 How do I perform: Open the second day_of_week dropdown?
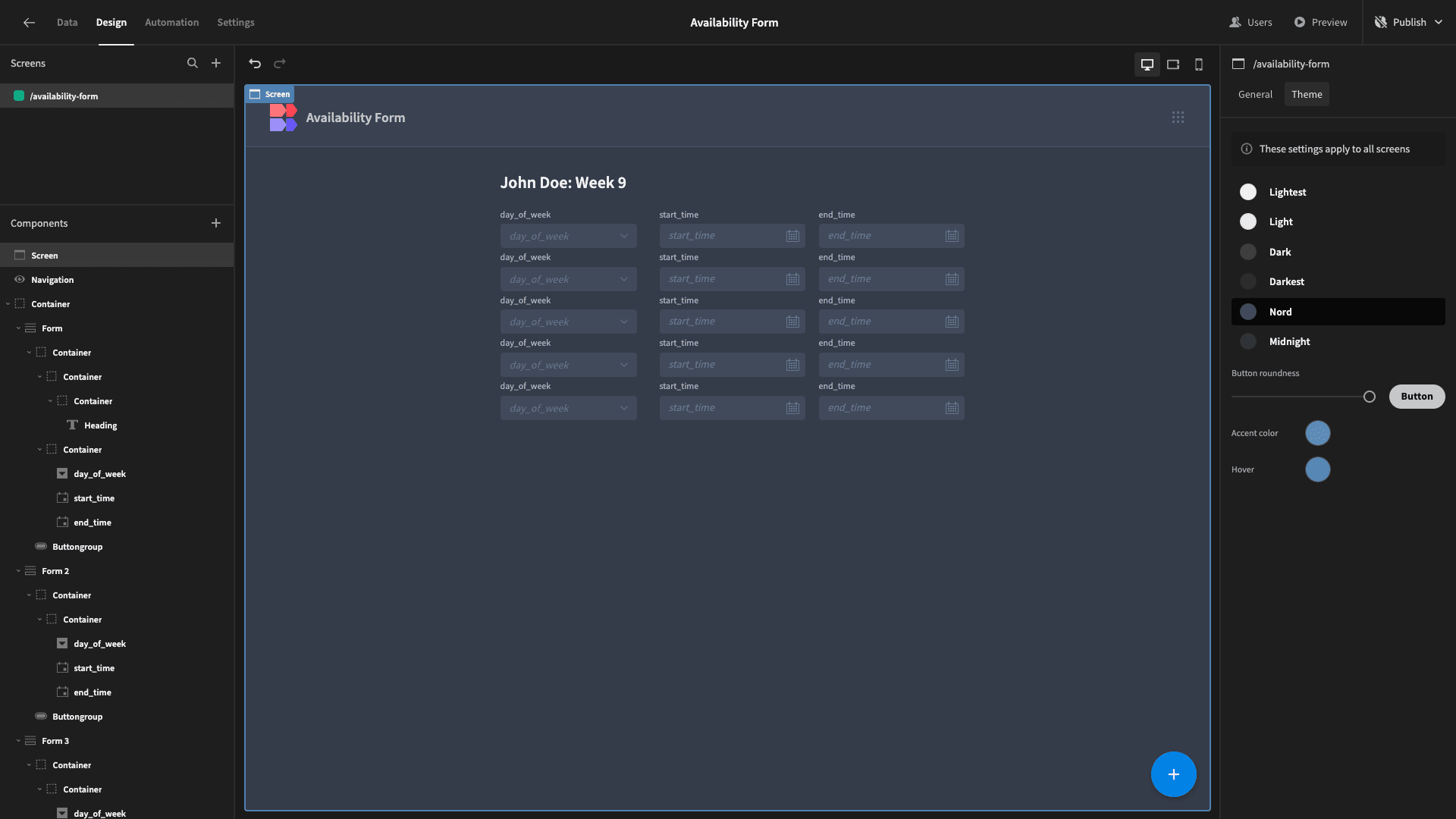(x=568, y=279)
